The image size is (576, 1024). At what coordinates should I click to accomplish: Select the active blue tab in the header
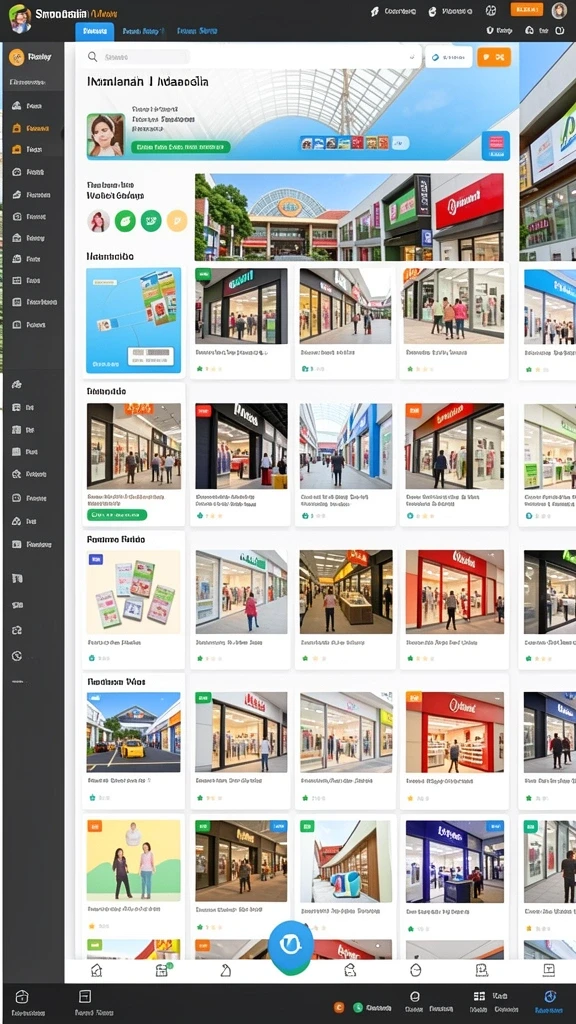pos(95,31)
